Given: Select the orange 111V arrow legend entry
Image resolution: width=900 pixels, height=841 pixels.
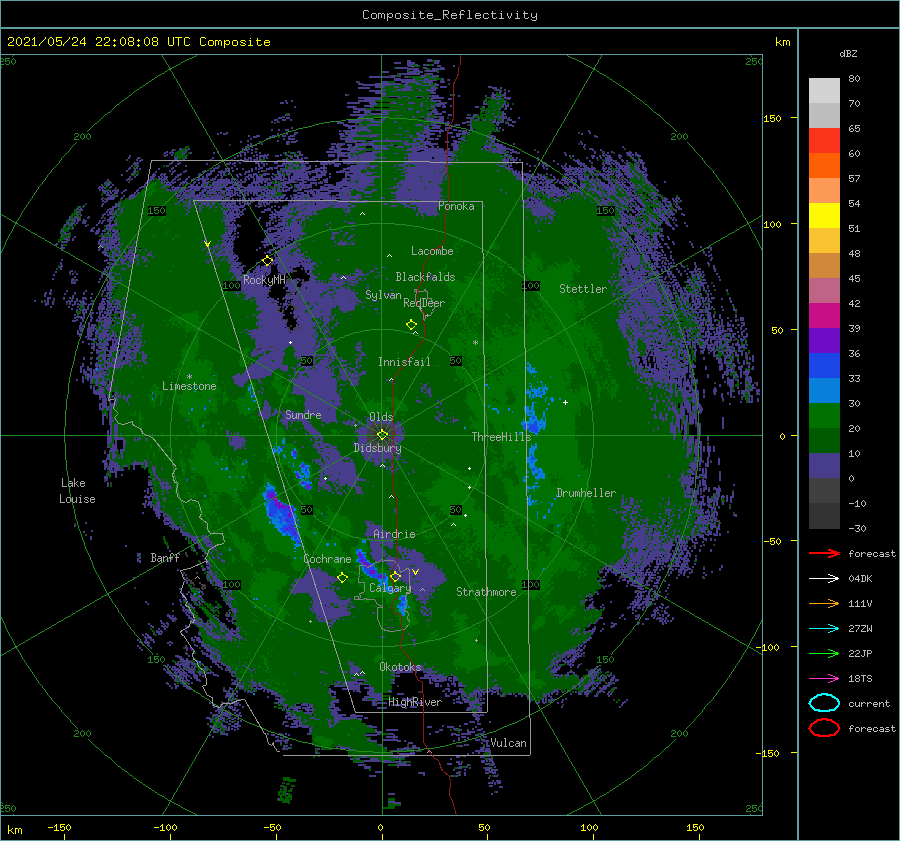Looking at the screenshot, I should pyautogui.click(x=824, y=603).
